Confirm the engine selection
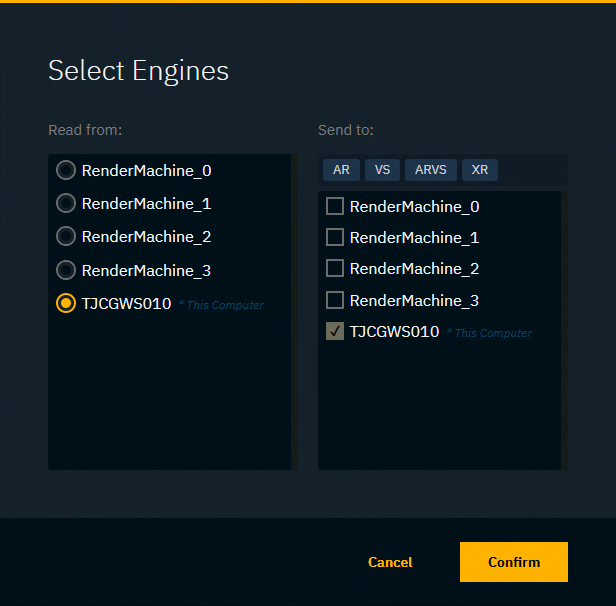 click(x=513, y=562)
